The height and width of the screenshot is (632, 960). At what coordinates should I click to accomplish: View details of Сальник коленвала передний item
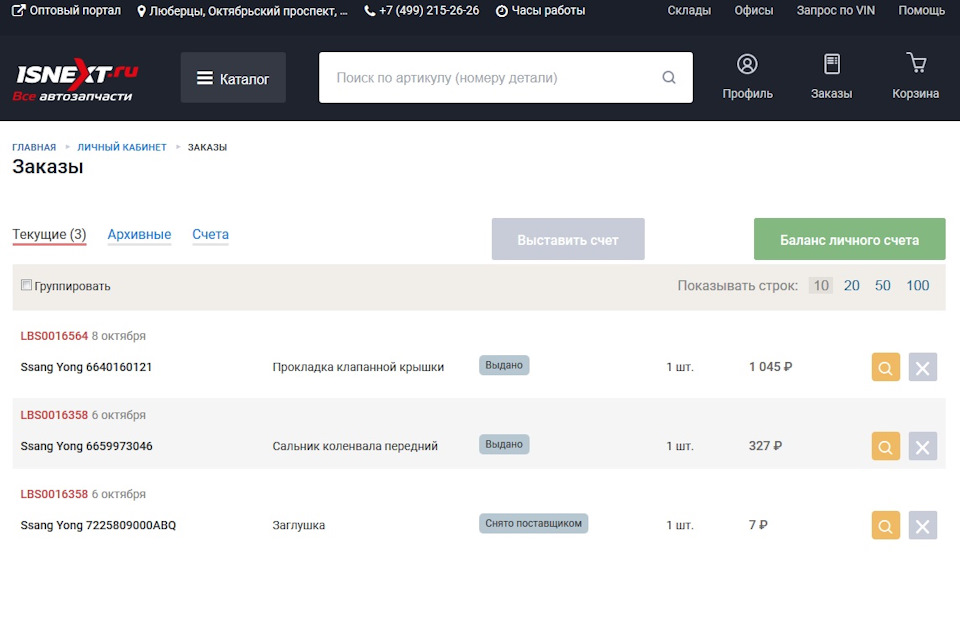(885, 446)
